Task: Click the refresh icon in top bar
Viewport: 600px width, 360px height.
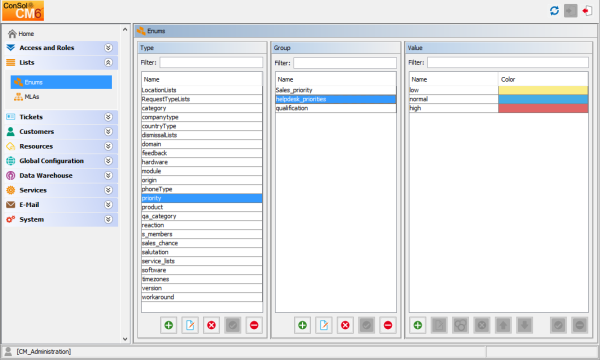Action: 554,10
